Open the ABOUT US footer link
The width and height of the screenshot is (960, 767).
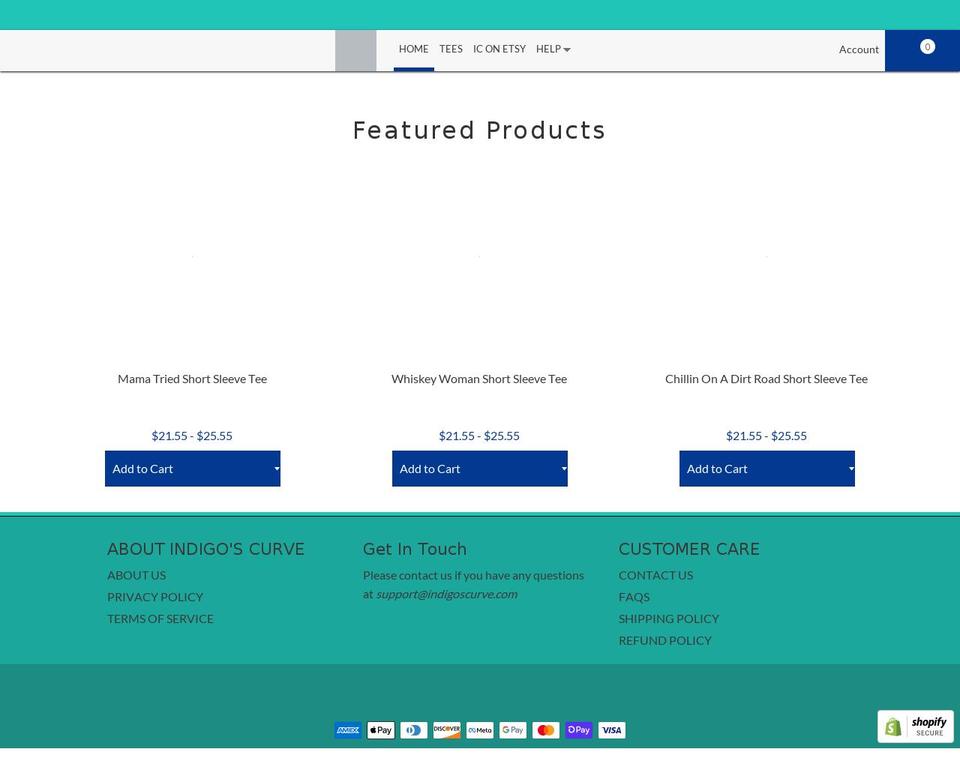click(x=137, y=575)
